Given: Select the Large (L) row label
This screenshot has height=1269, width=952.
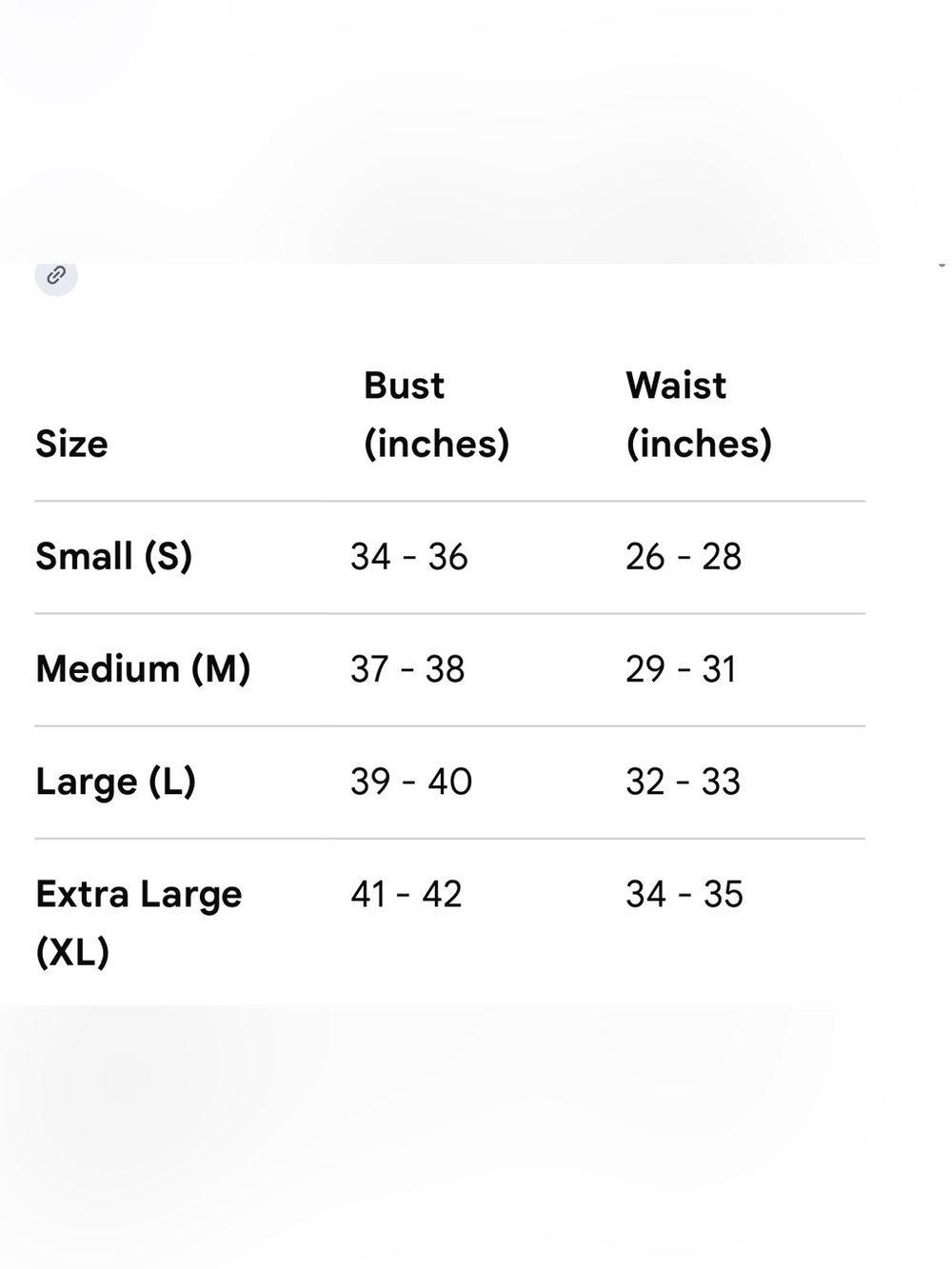Looking at the screenshot, I should 116,782.
